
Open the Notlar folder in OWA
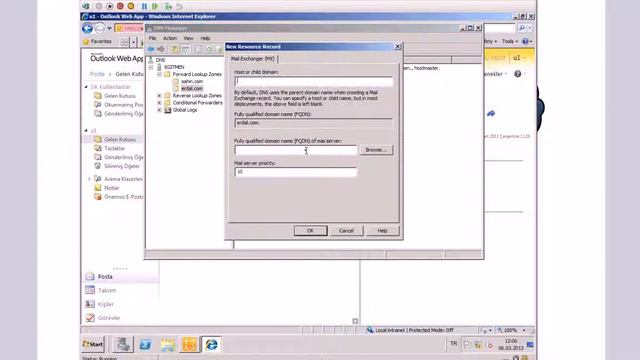111,188
